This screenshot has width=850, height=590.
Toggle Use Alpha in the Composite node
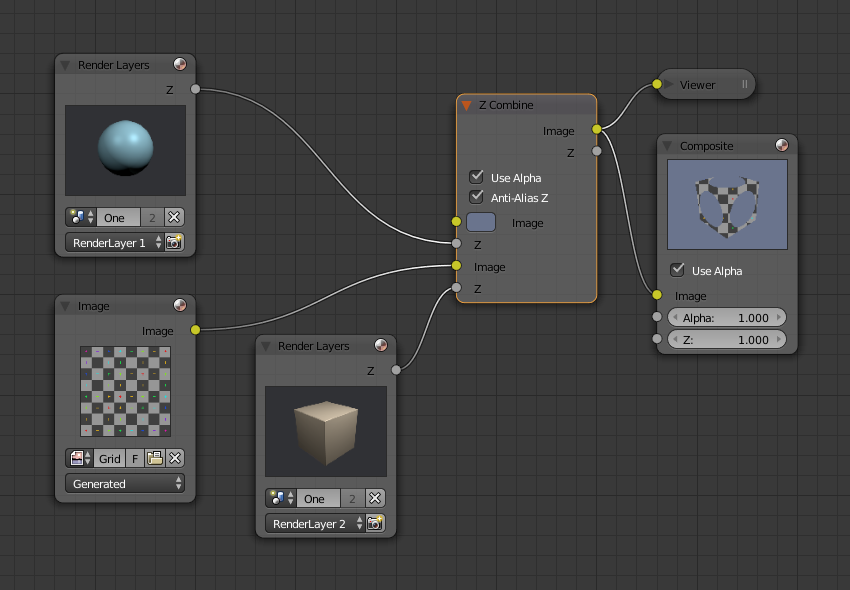678,270
